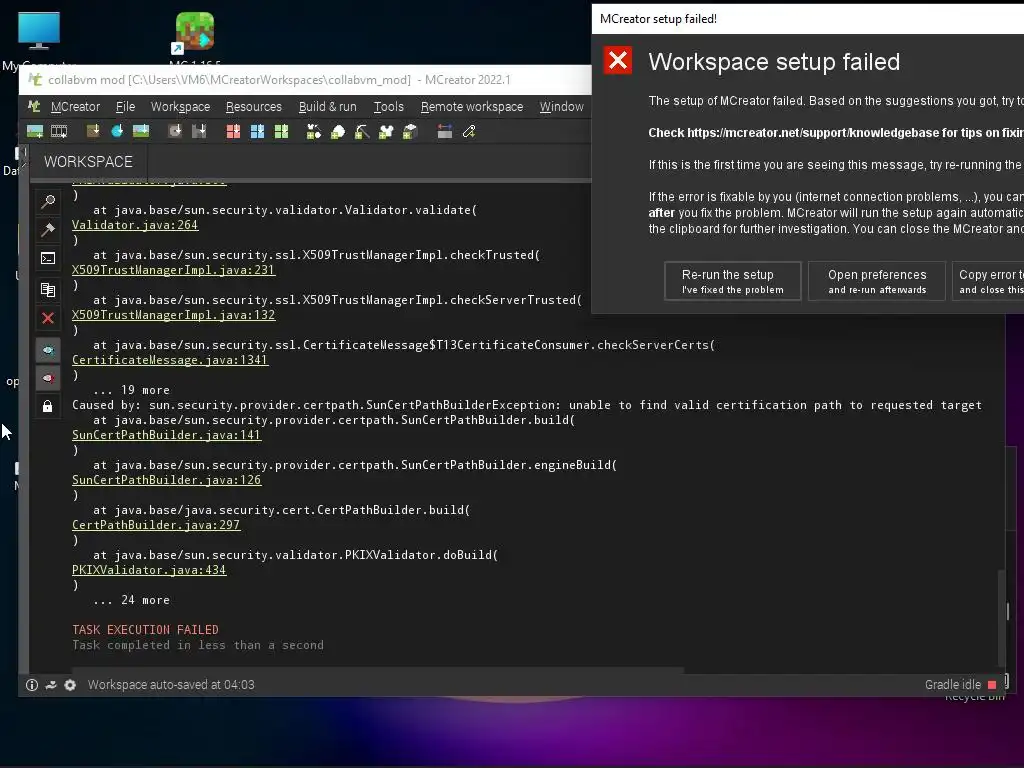
Task: Open the PKIXValidator.java:434 link
Action: pyautogui.click(x=149, y=570)
